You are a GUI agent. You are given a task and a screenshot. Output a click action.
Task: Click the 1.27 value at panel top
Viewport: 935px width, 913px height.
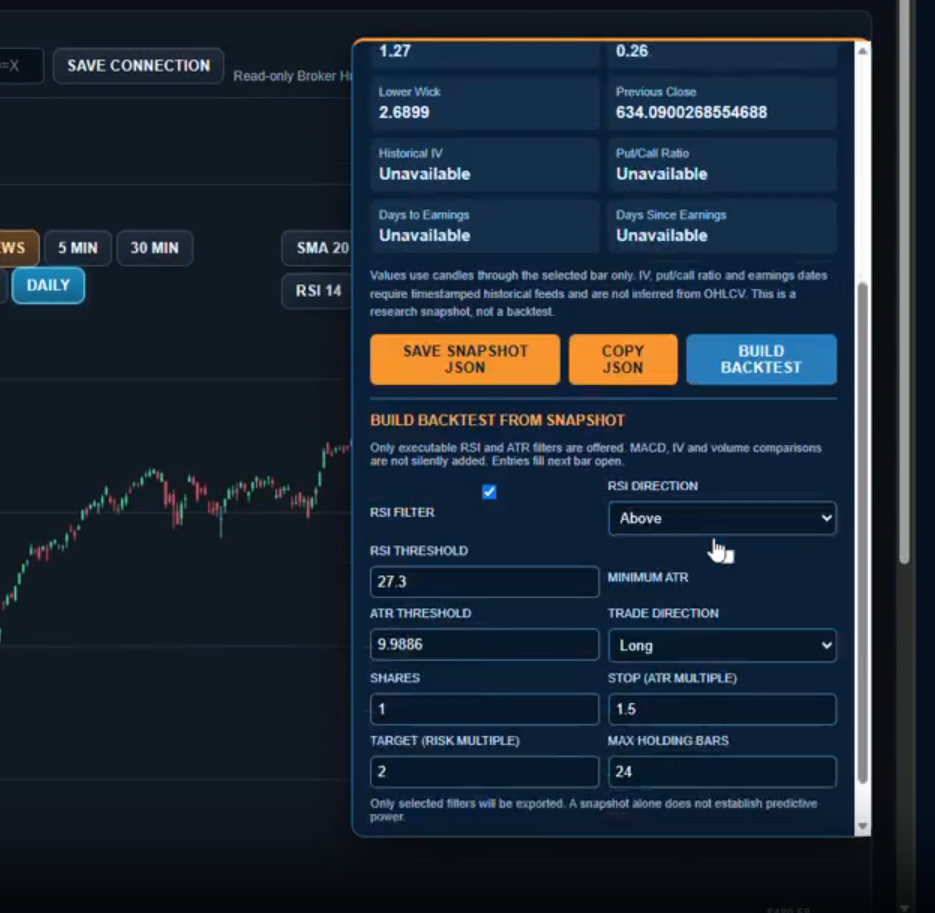click(x=395, y=51)
